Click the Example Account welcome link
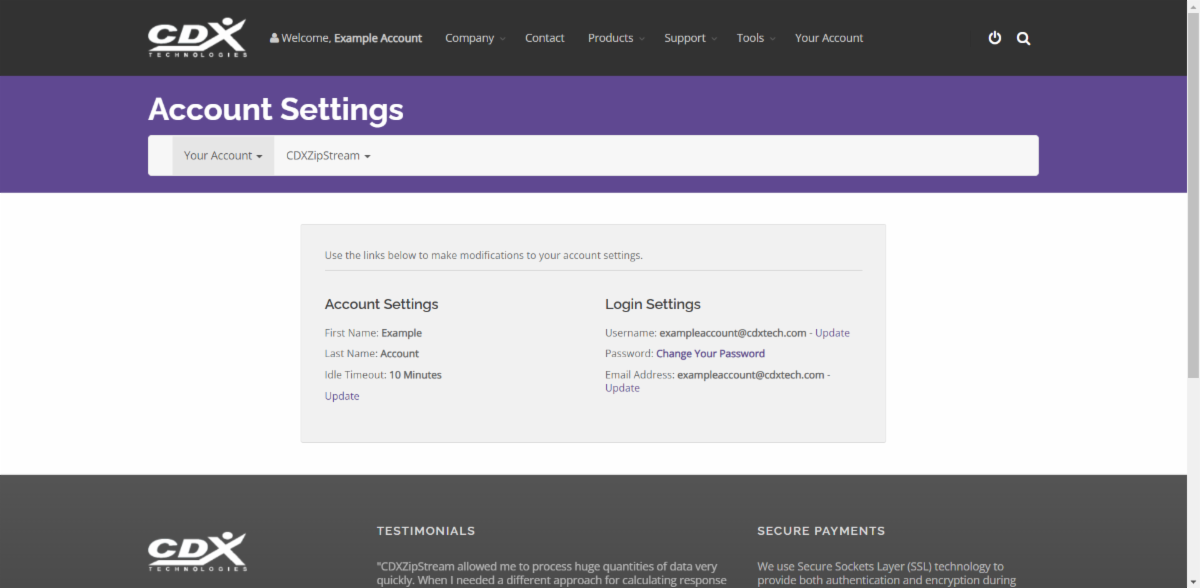The width and height of the screenshot is (1200, 588). [x=378, y=38]
